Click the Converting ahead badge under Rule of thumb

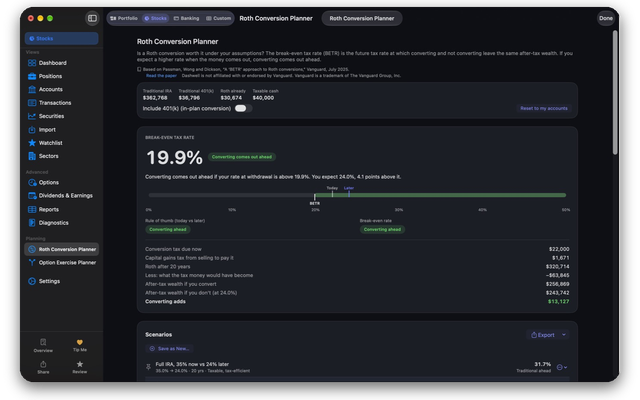coord(168,229)
